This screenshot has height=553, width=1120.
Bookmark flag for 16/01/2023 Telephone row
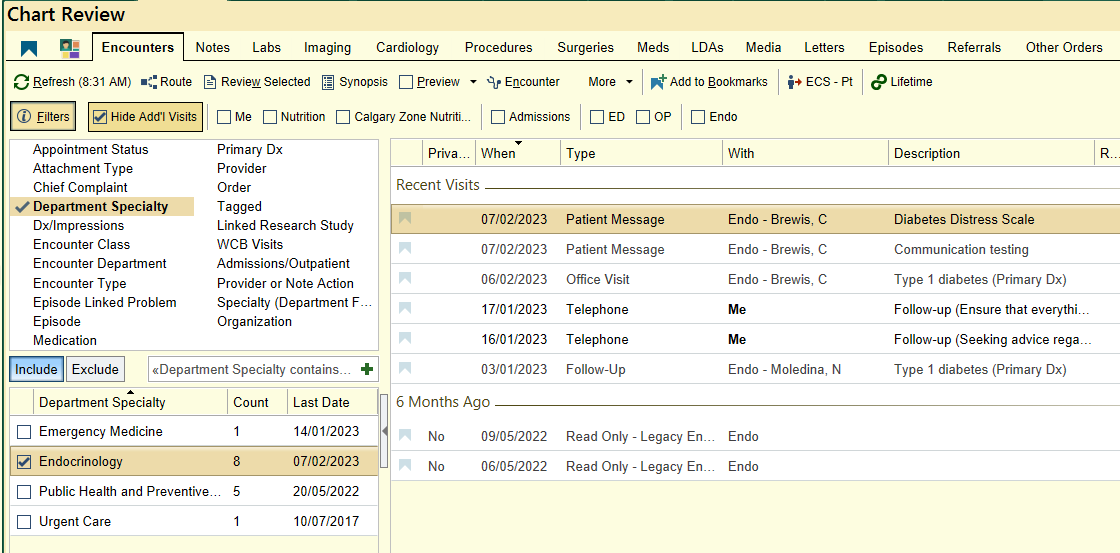pyautogui.click(x=405, y=338)
